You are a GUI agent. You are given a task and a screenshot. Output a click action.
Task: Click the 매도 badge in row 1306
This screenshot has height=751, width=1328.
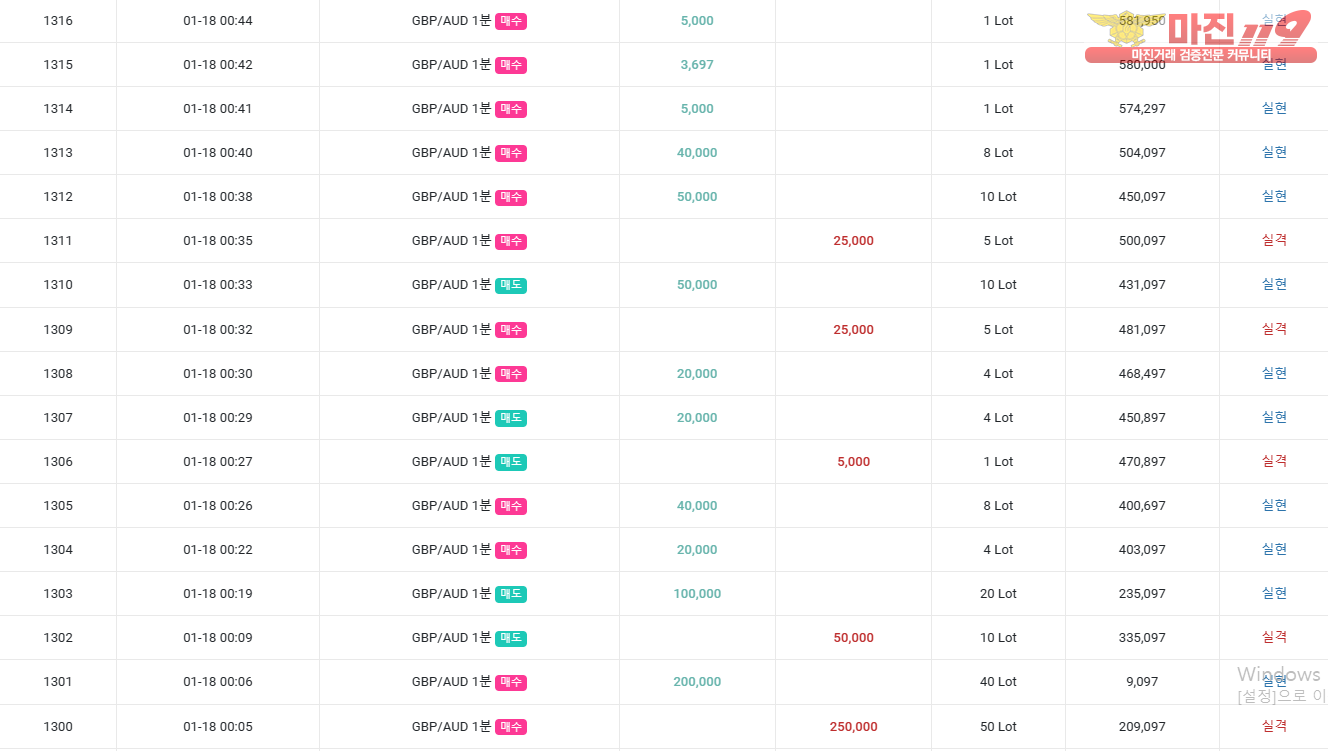click(511, 462)
